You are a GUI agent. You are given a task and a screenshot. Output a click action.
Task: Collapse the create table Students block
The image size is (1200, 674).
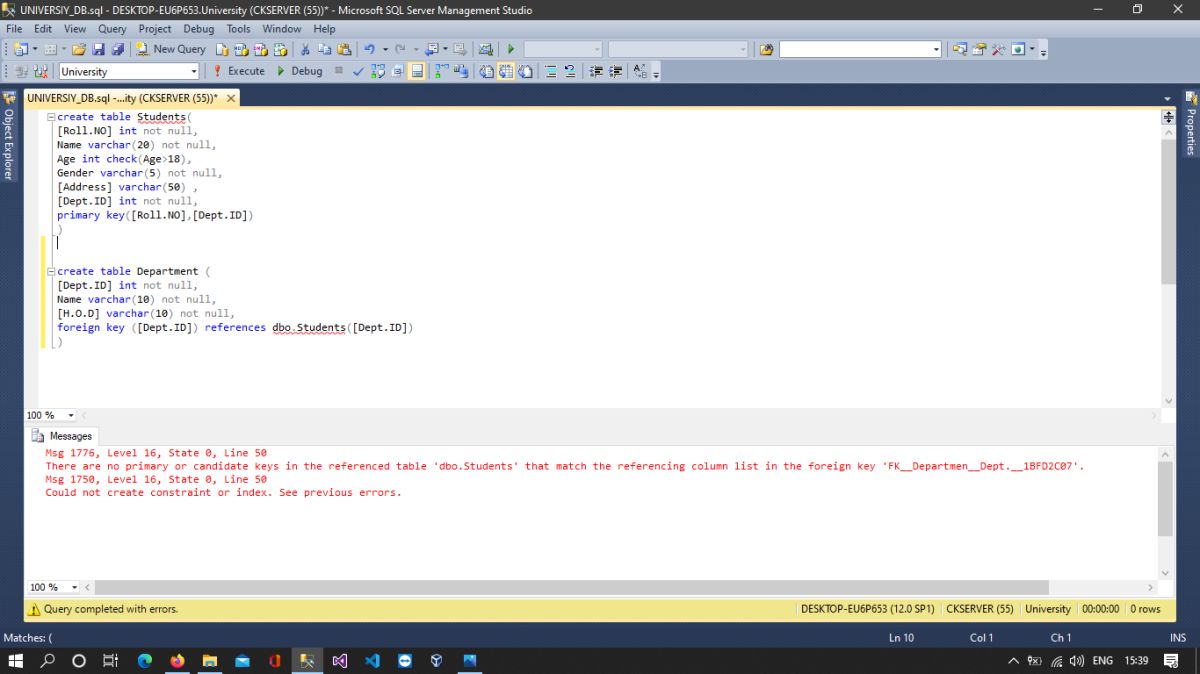(x=51, y=117)
